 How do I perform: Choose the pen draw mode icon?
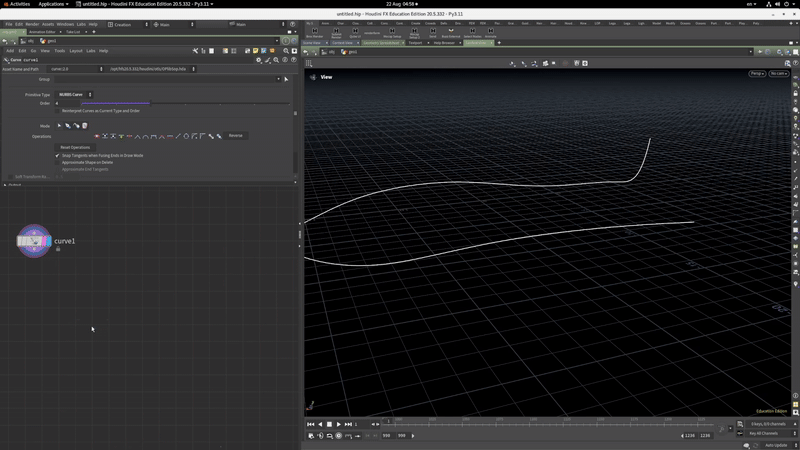(68, 126)
